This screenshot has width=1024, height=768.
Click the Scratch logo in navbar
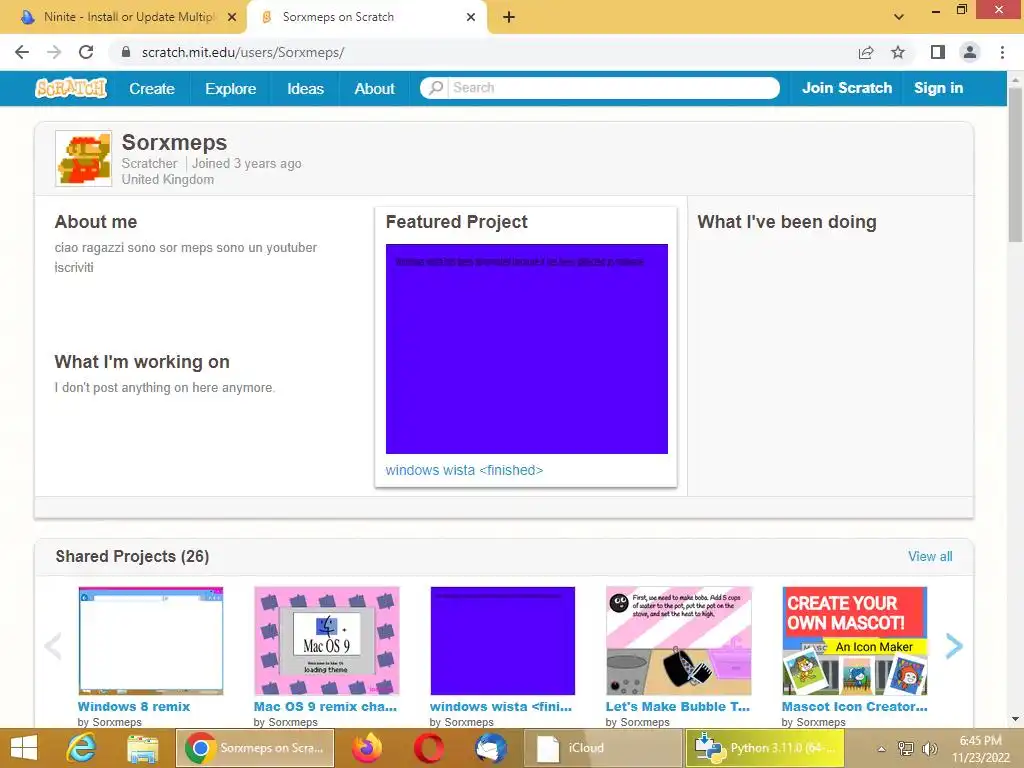pyautogui.click(x=71, y=88)
